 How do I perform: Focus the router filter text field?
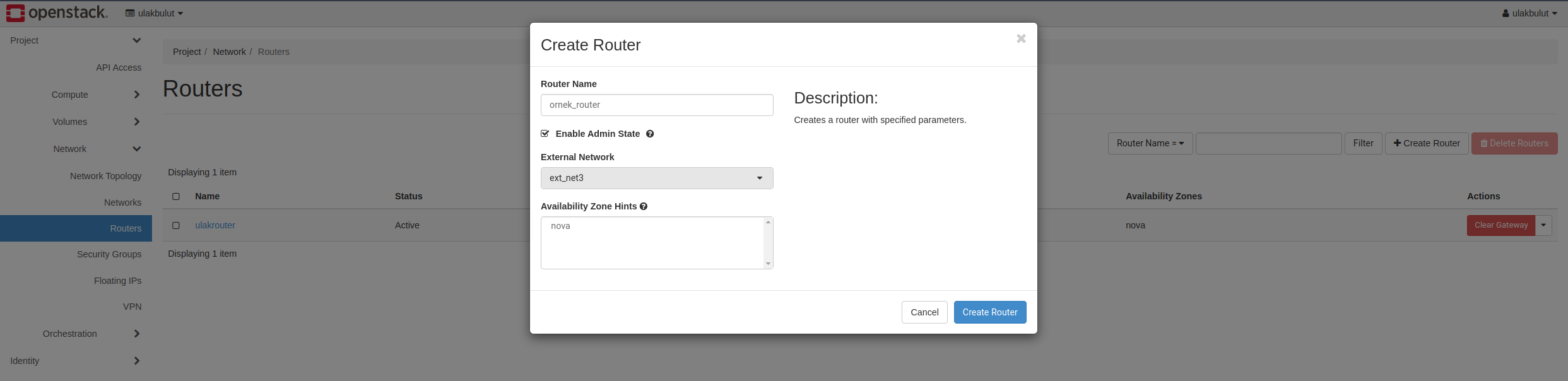(1268, 143)
